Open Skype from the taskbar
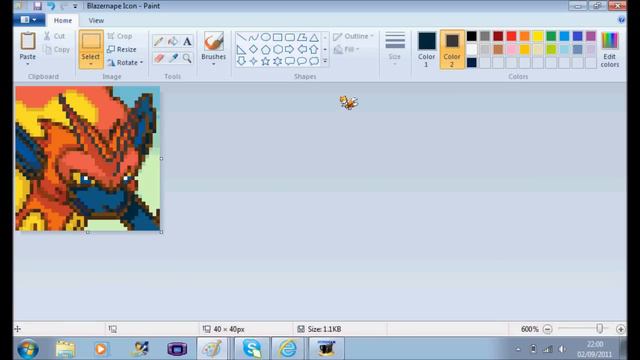This screenshot has height=360, width=640. [x=251, y=349]
